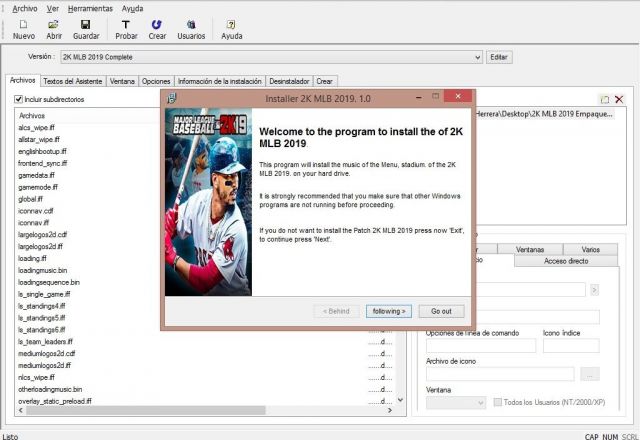
Task: Select file largelogos2d.cdf
Action: click(x=42, y=235)
